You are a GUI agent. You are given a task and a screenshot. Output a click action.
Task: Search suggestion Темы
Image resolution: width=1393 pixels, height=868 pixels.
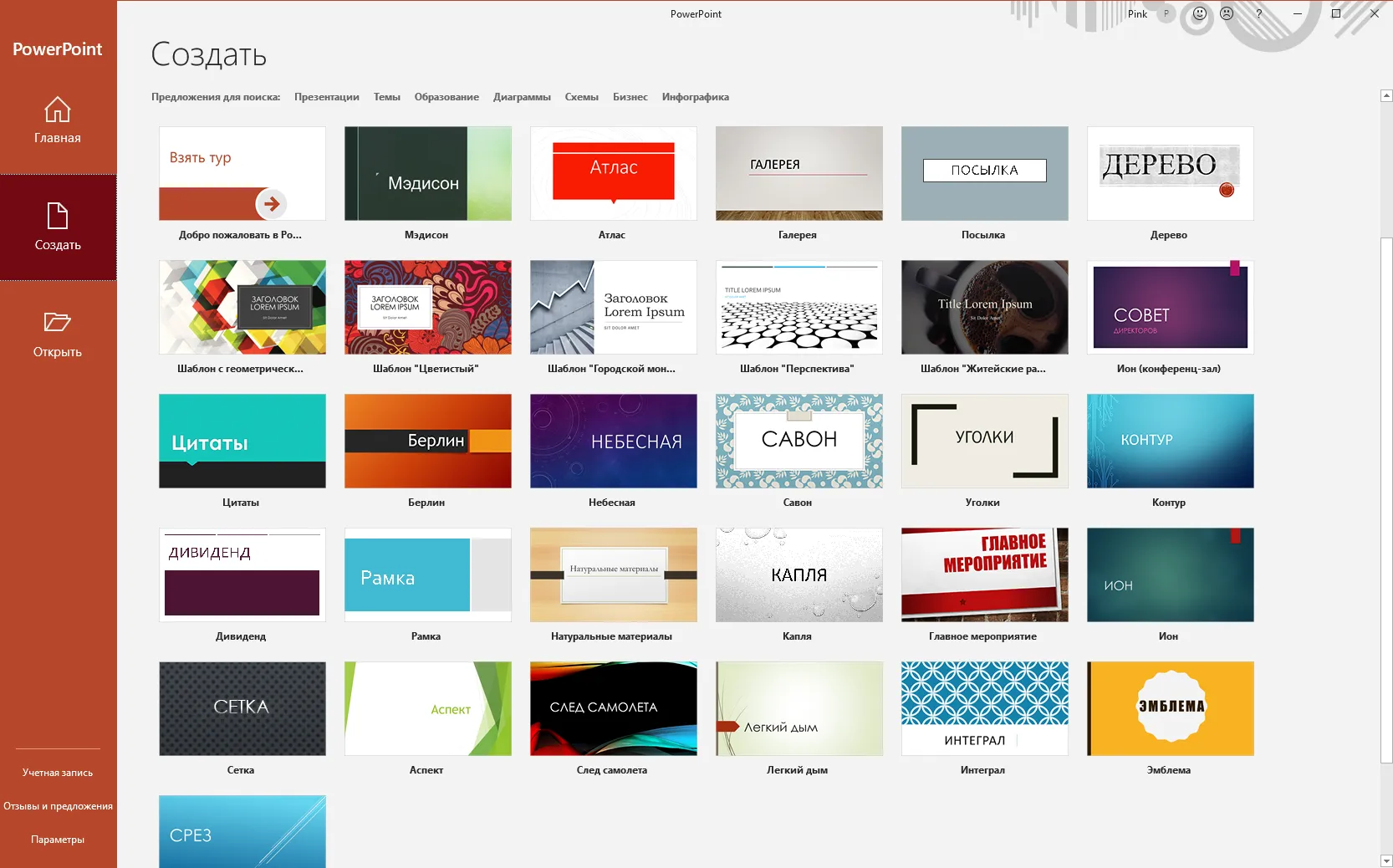pos(387,97)
